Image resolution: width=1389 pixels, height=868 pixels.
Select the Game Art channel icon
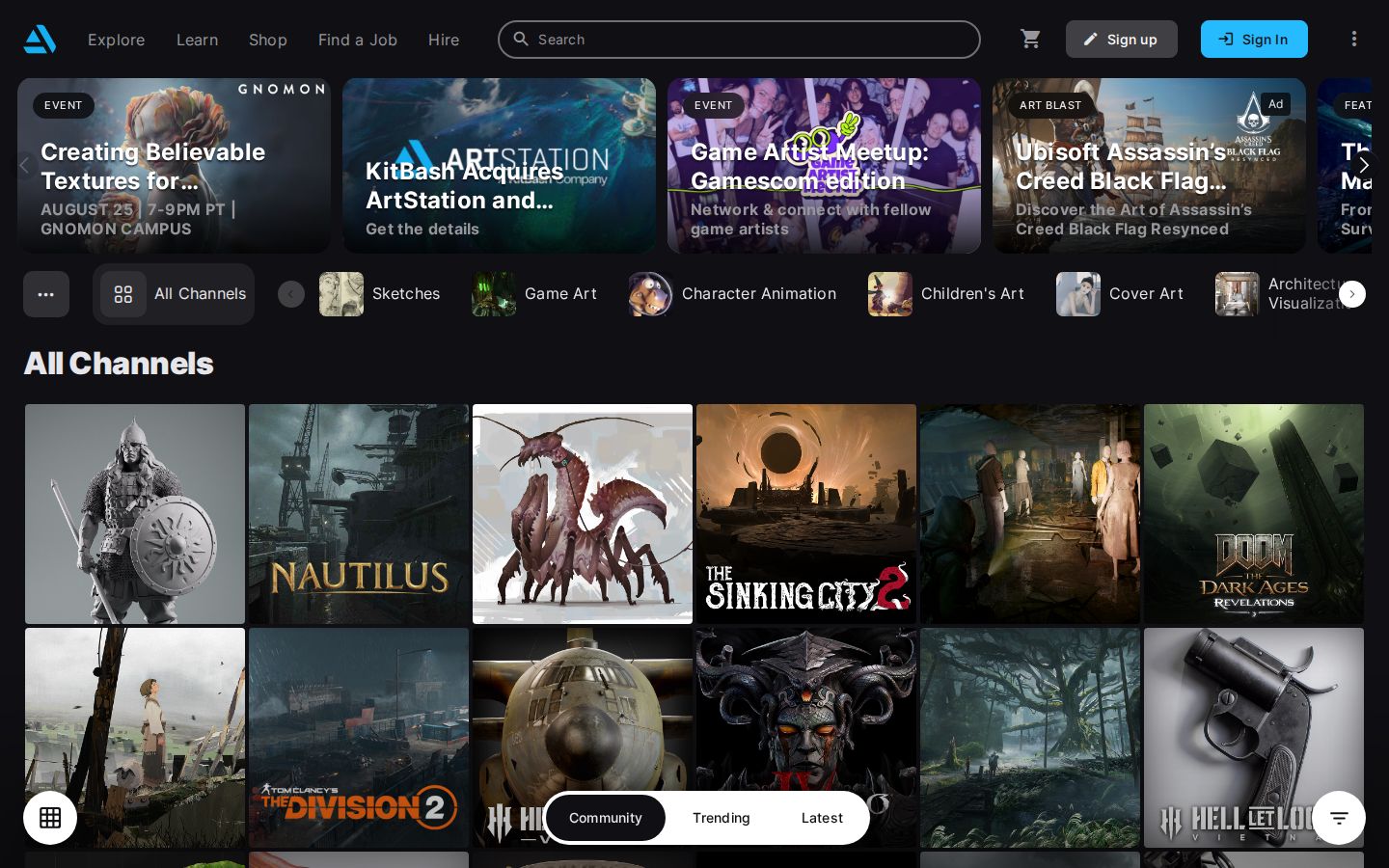pos(494,294)
